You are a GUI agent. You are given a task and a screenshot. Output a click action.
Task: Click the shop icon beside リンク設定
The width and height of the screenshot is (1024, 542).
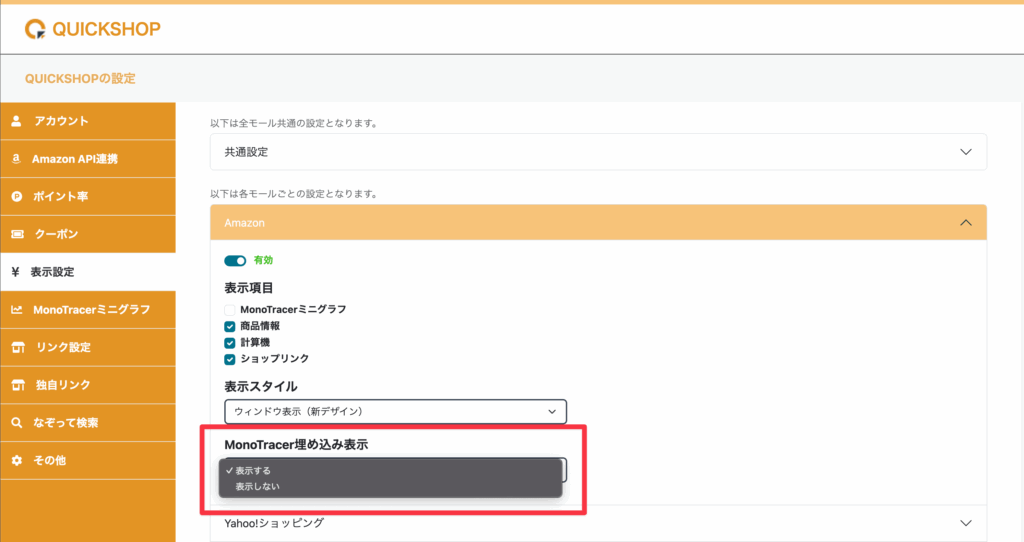coord(18,347)
